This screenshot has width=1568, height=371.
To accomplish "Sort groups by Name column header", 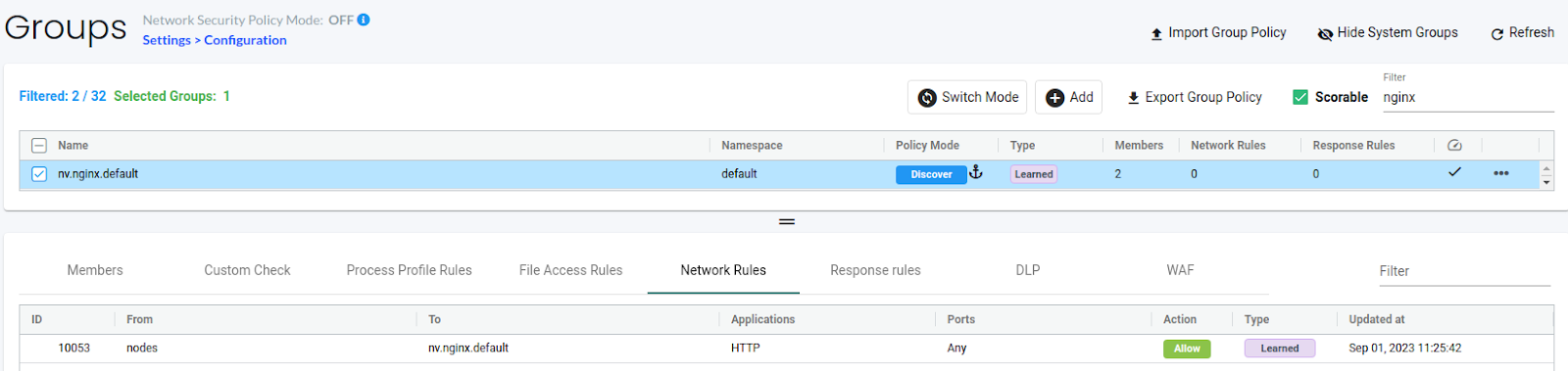I will click(x=73, y=145).
